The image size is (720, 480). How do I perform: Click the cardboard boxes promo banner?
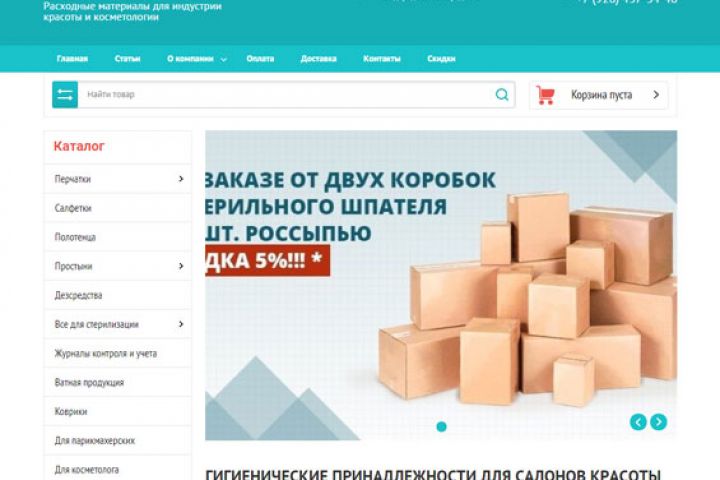[x=441, y=285]
